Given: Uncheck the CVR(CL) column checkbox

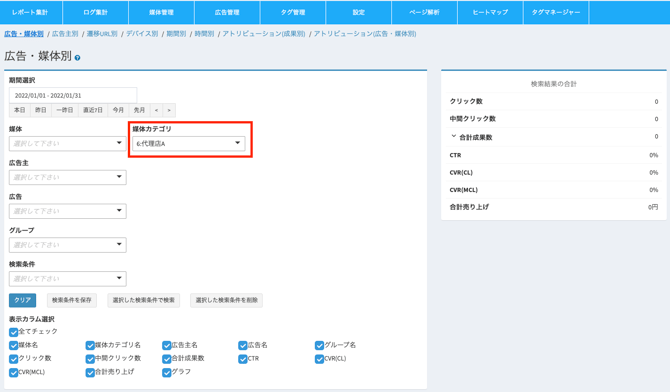Looking at the screenshot, I should (320, 359).
